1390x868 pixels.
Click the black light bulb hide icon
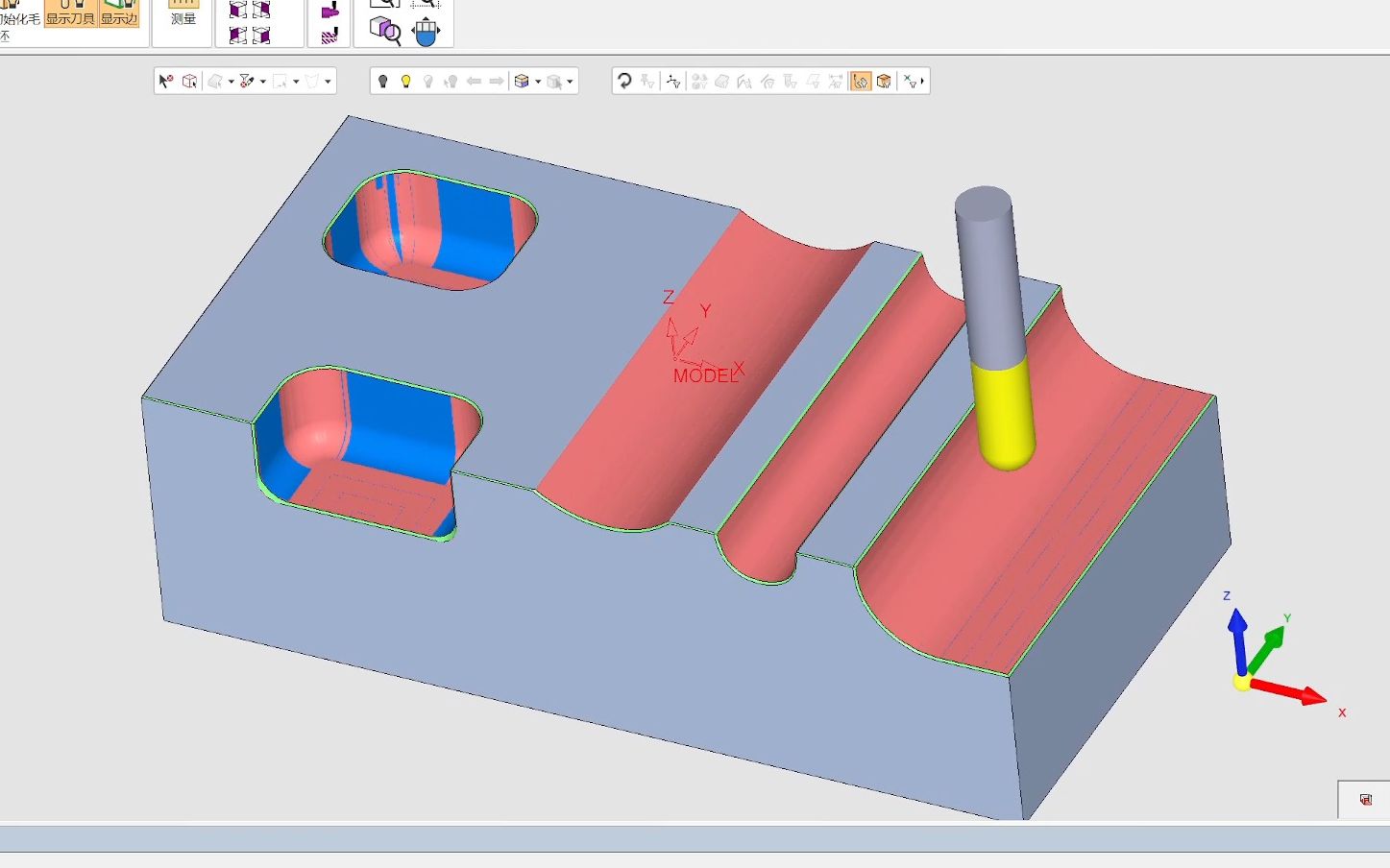coord(382,82)
